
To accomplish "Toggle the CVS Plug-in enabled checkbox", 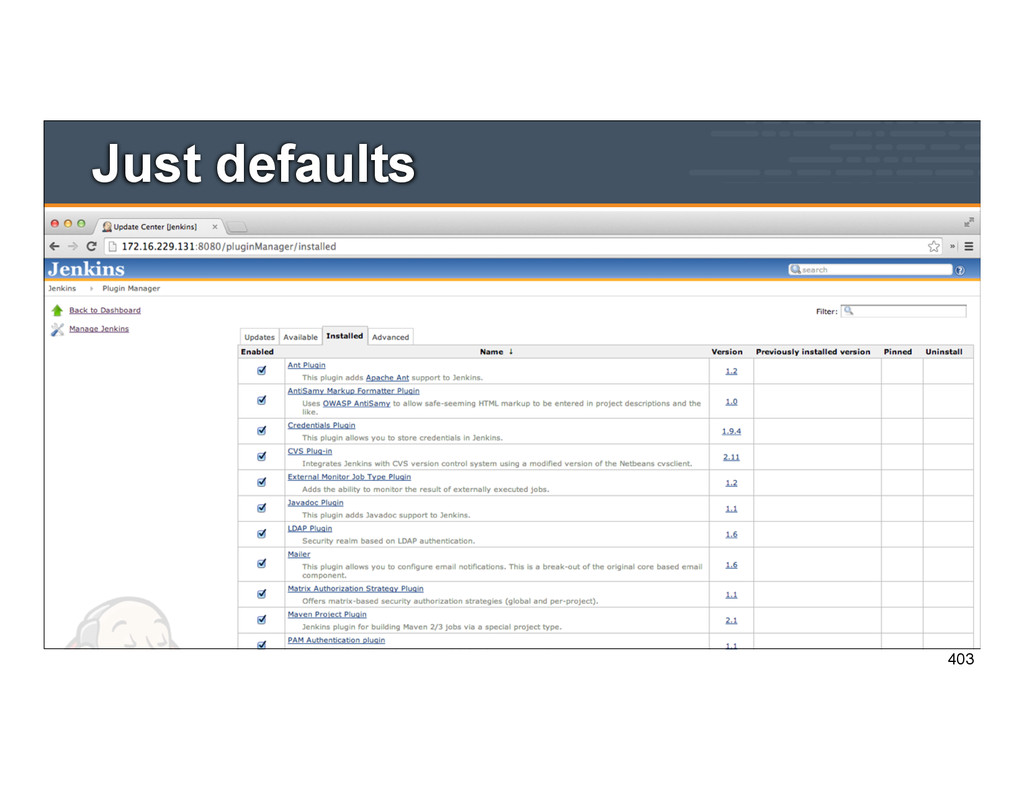I will 262,457.
